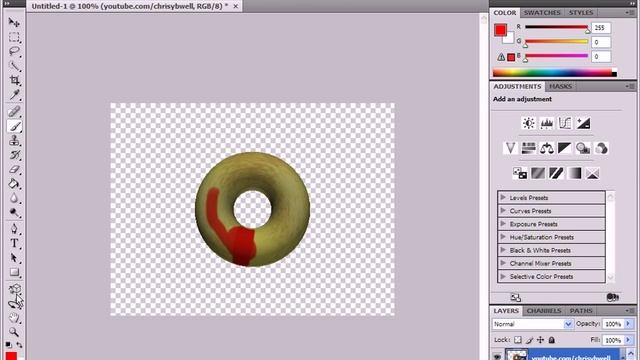
Task: Toggle lock all padlock icon
Action: pos(551,340)
